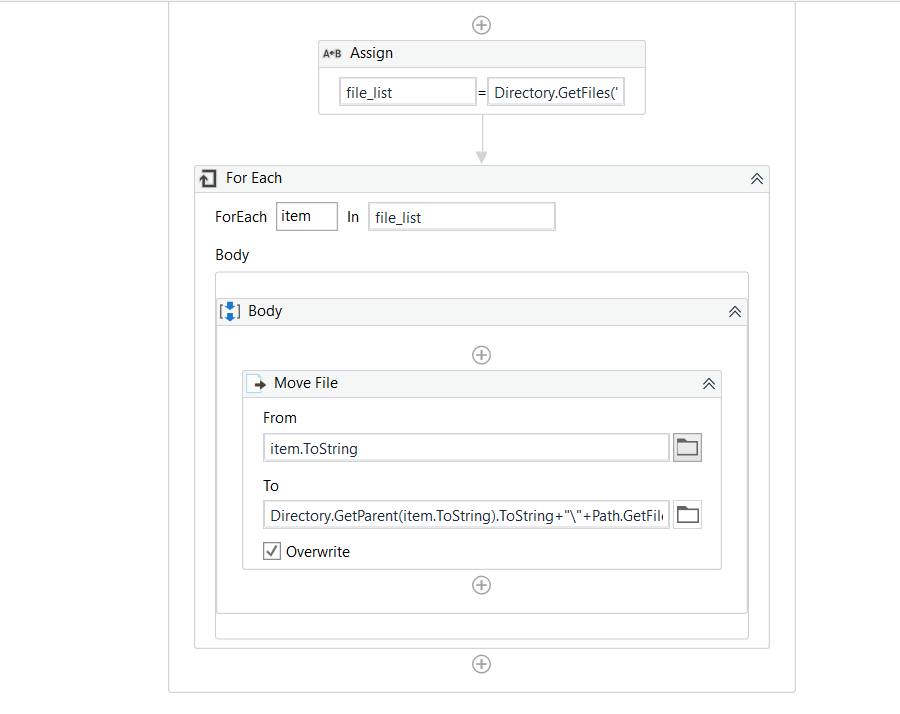Click the Body sequence icon
This screenshot has height=714, width=900.
click(x=230, y=311)
